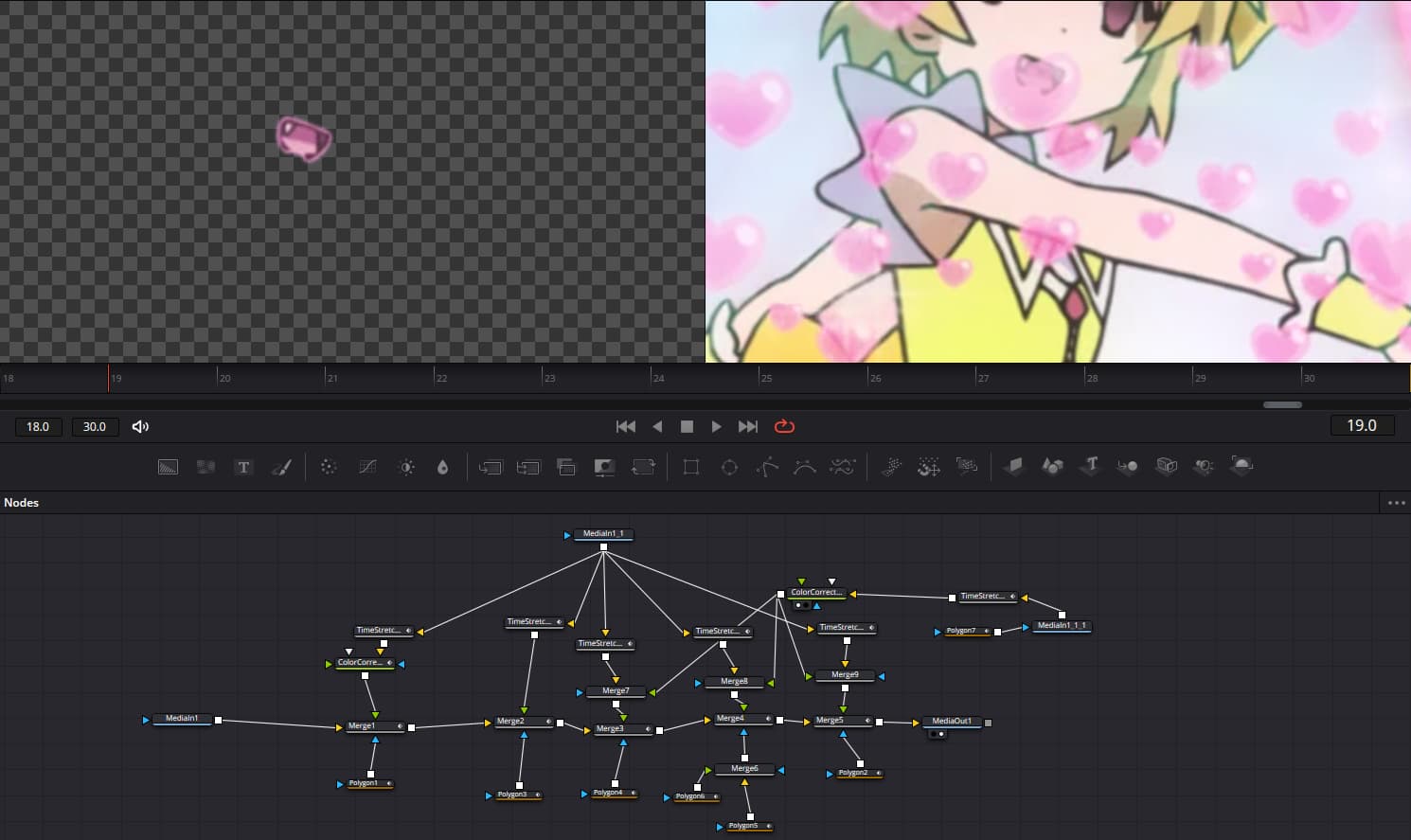This screenshot has height=840, width=1411.
Task: Stop playback with the stop button
Action: 687,426
